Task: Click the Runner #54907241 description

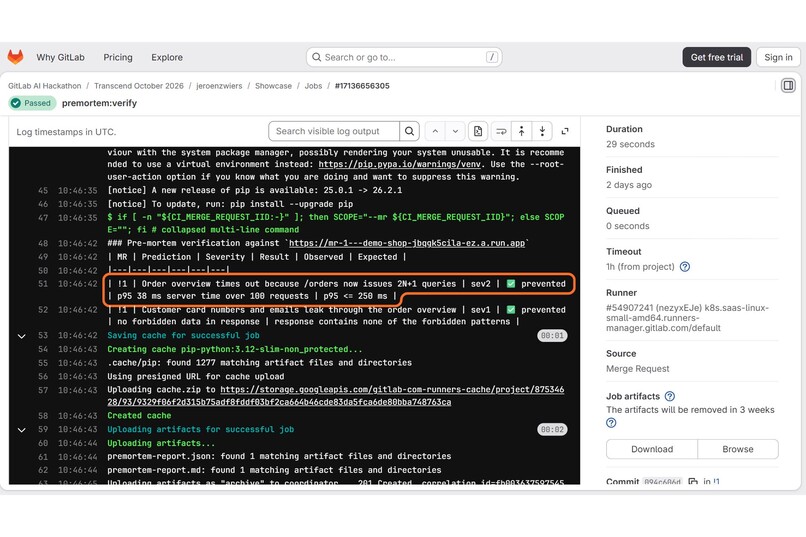Action: [687, 318]
